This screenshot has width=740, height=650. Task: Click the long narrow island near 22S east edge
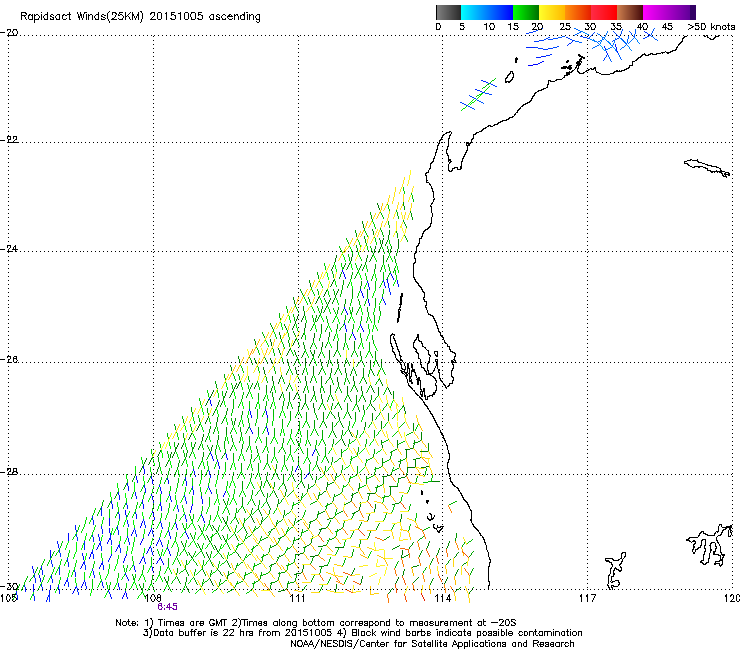pos(707,168)
